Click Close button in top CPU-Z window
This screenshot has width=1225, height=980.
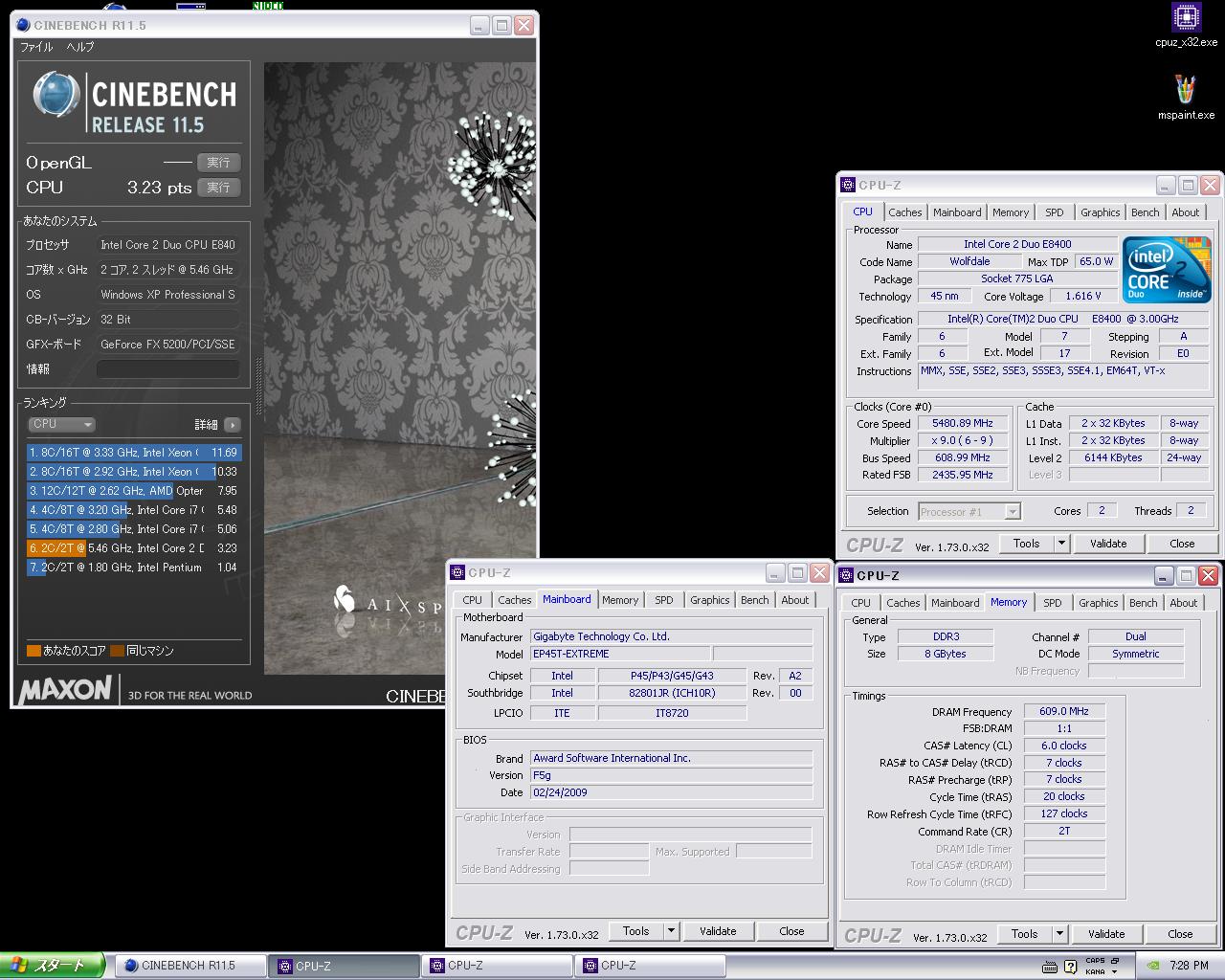click(x=1182, y=544)
